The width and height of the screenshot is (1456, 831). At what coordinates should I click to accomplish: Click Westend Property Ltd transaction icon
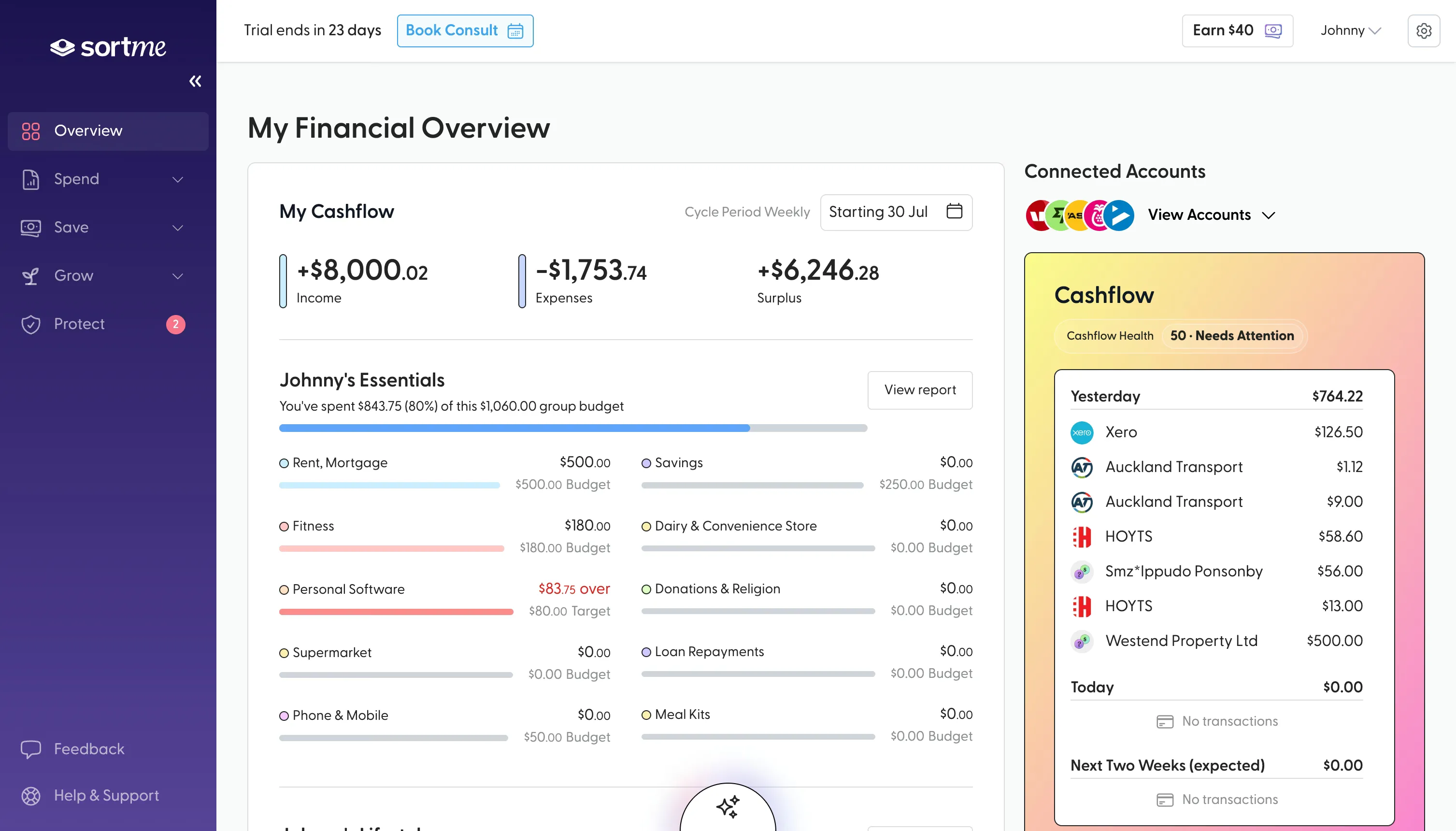point(1081,641)
